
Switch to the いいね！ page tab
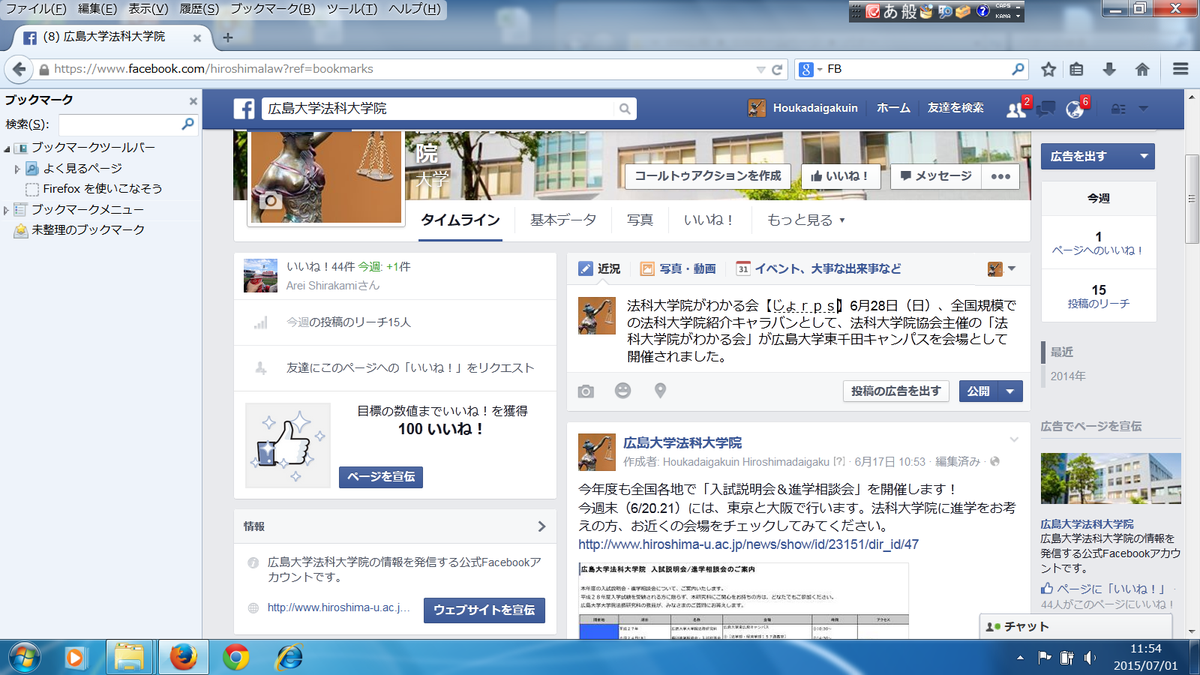(x=710, y=220)
